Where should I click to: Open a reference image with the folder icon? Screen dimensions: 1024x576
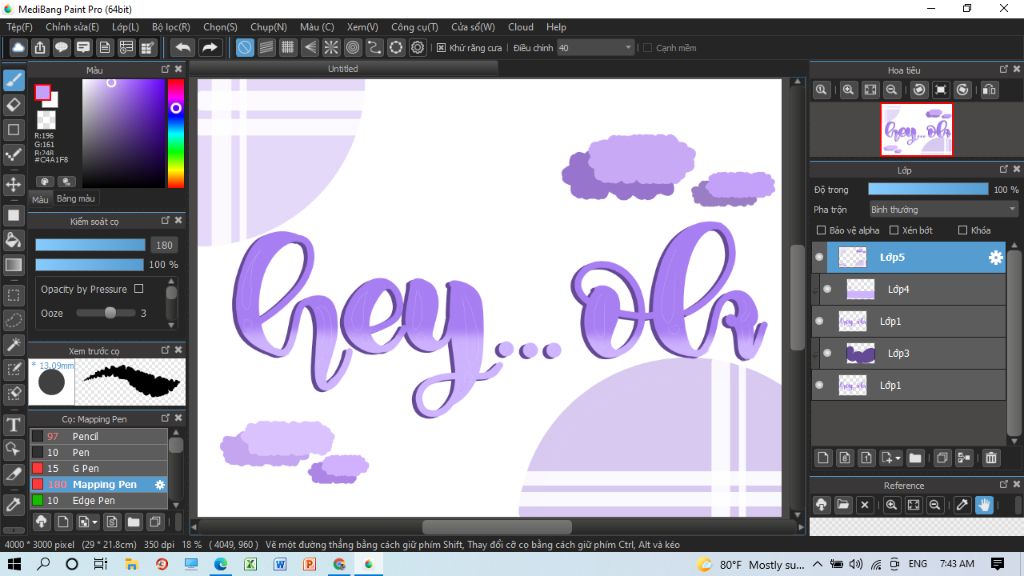843,505
